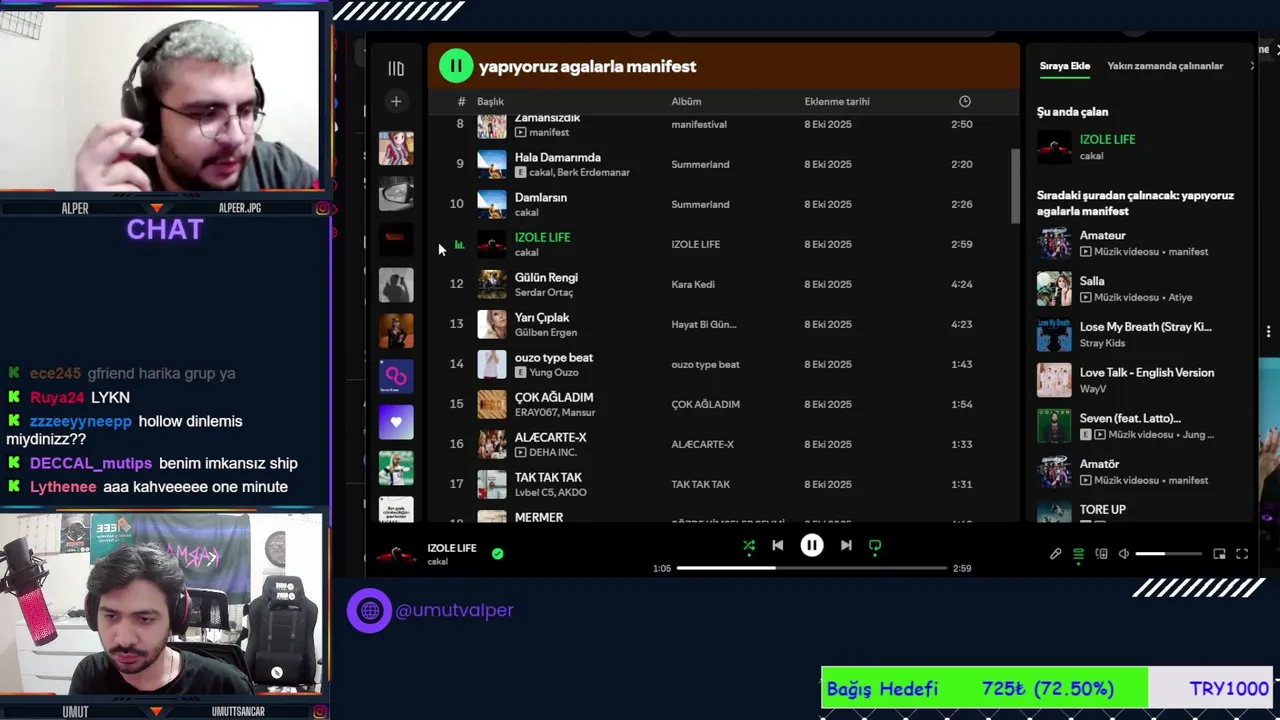This screenshot has height=720, width=1280.
Task: Toggle the green queue icon
Action: 1078,554
